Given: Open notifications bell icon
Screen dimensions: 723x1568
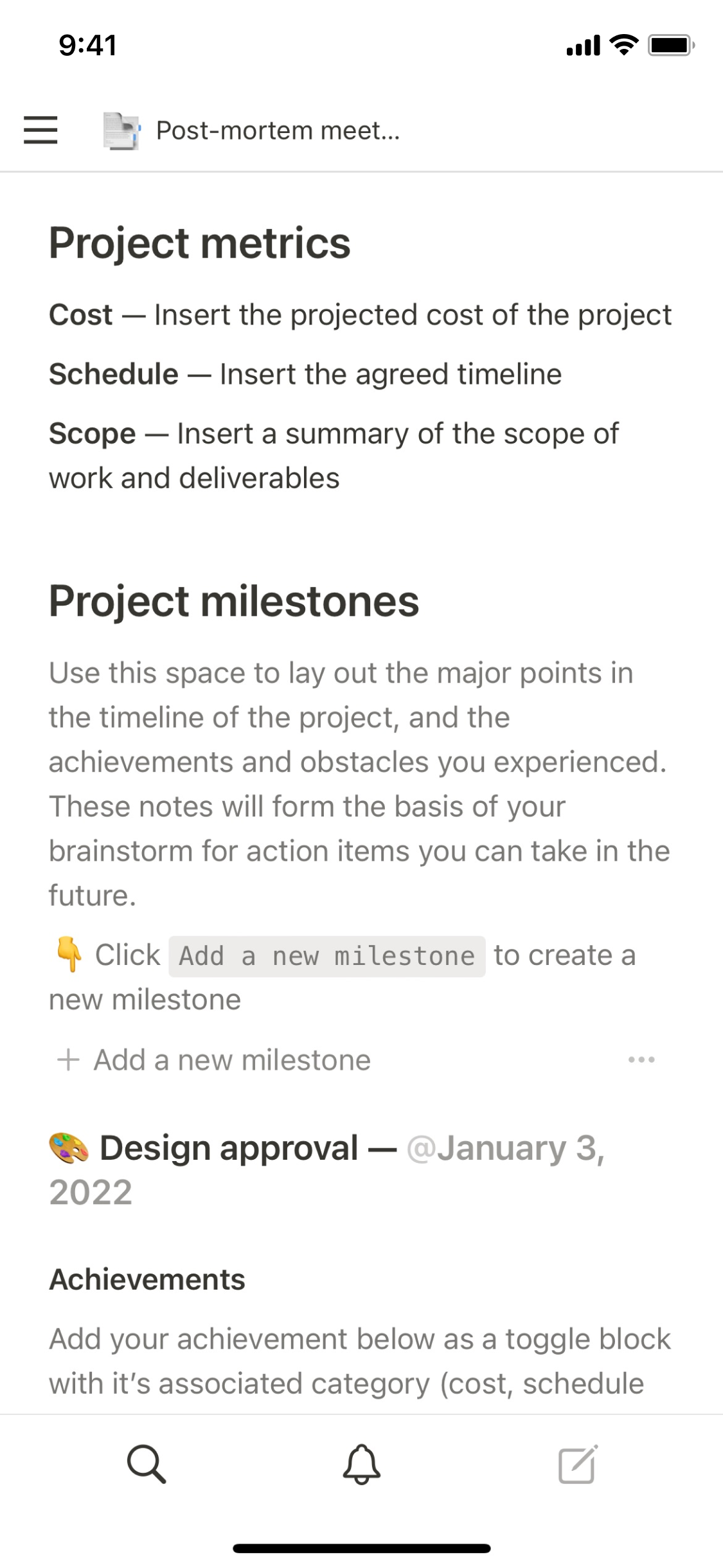Looking at the screenshot, I should [x=362, y=1464].
